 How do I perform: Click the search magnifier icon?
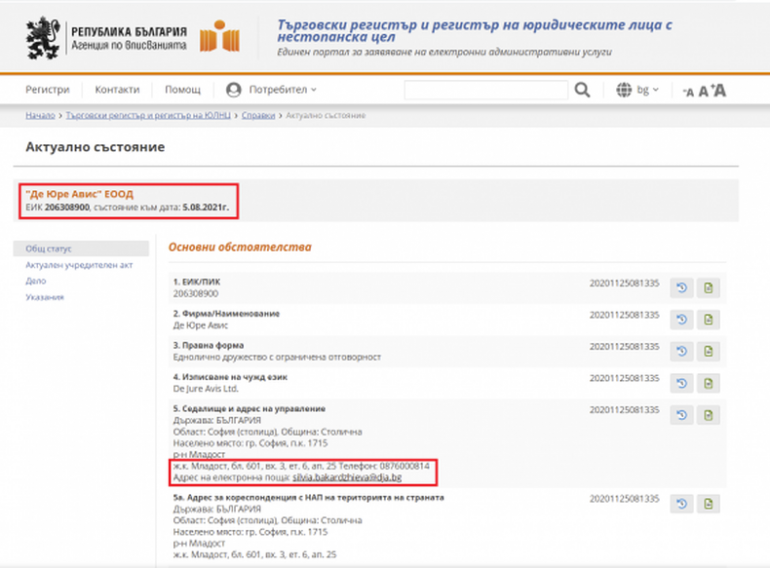(583, 90)
